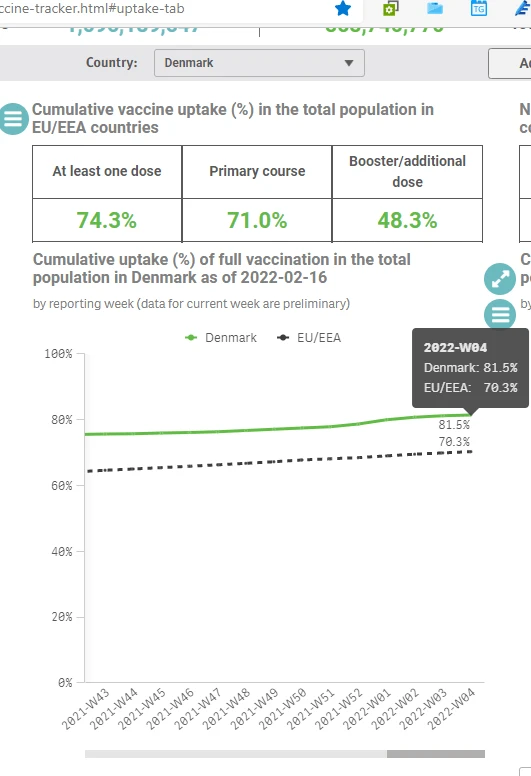Toggle the EU/EEA legend series

pos(309,338)
